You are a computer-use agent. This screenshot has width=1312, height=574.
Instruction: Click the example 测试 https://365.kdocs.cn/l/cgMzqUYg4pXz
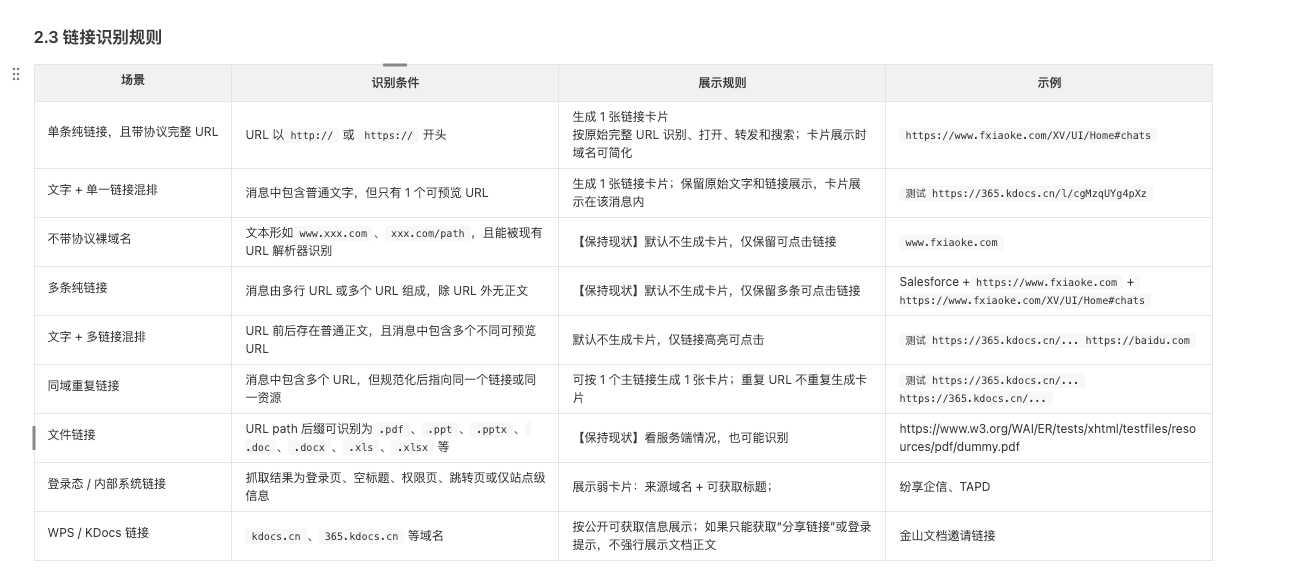[1026, 193]
